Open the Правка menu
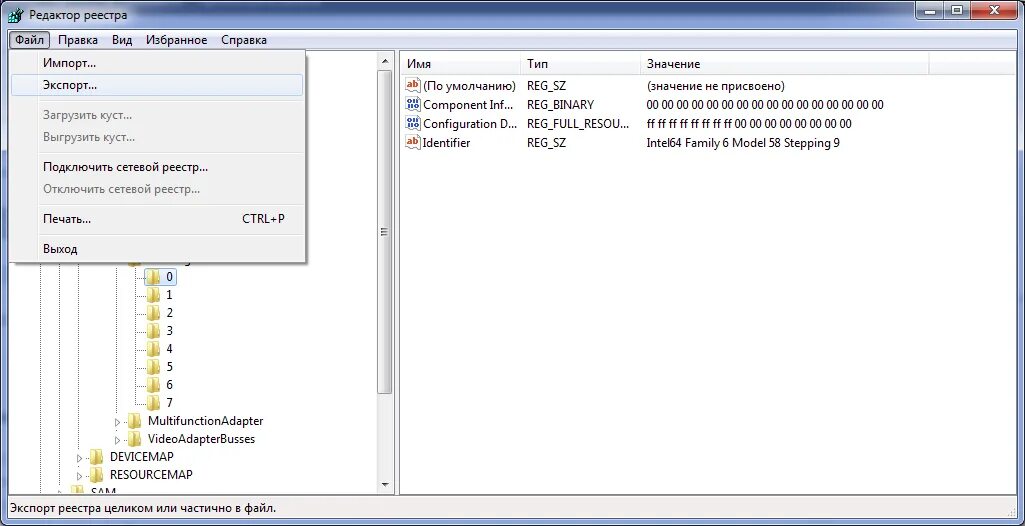 [78, 40]
